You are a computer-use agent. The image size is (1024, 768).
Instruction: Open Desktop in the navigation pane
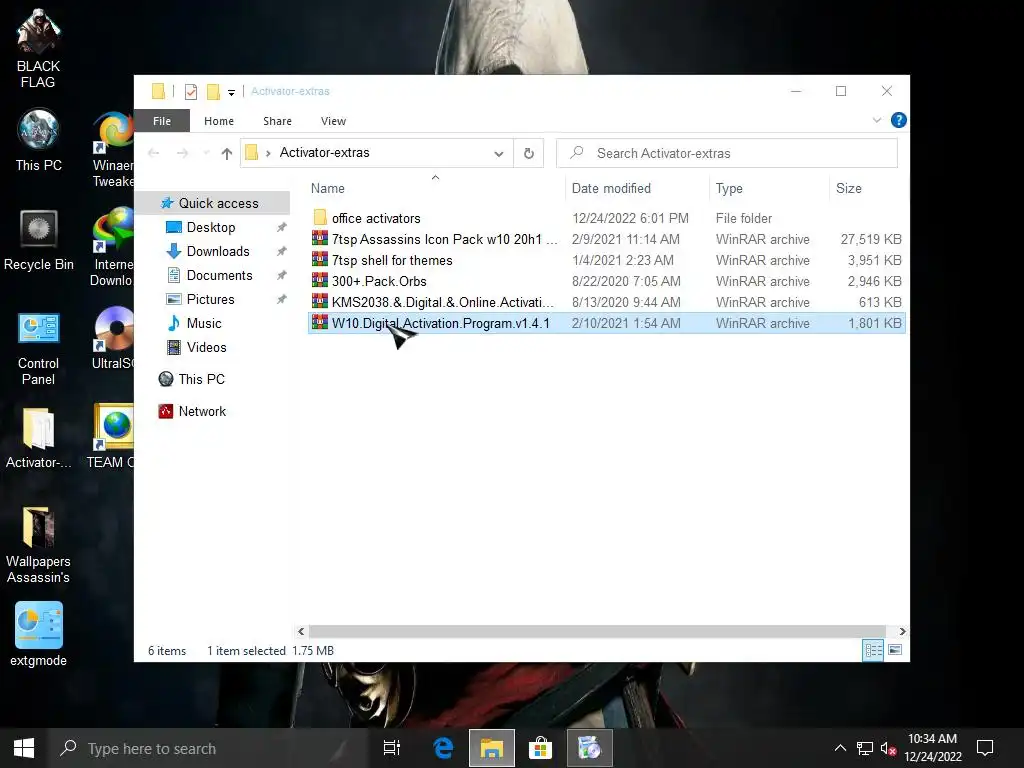tap(210, 227)
